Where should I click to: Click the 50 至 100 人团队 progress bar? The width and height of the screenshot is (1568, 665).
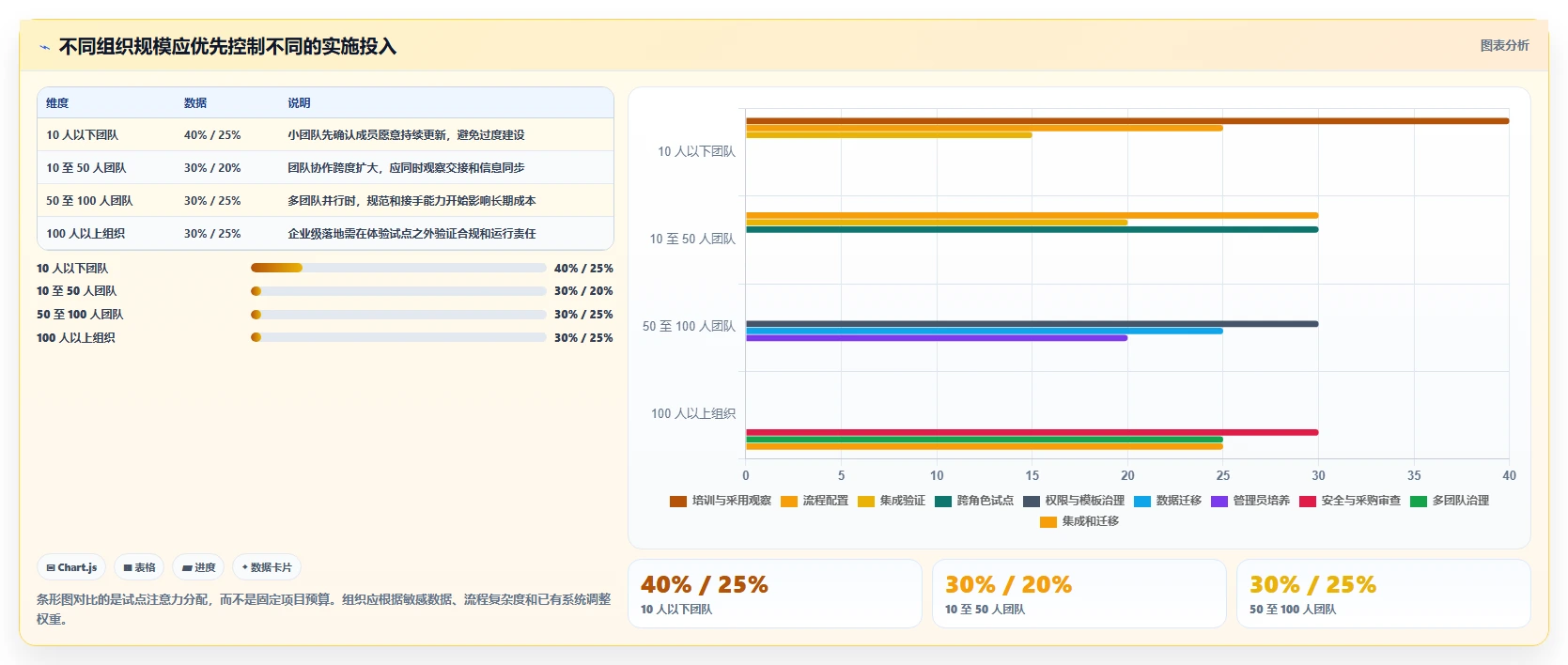point(398,315)
